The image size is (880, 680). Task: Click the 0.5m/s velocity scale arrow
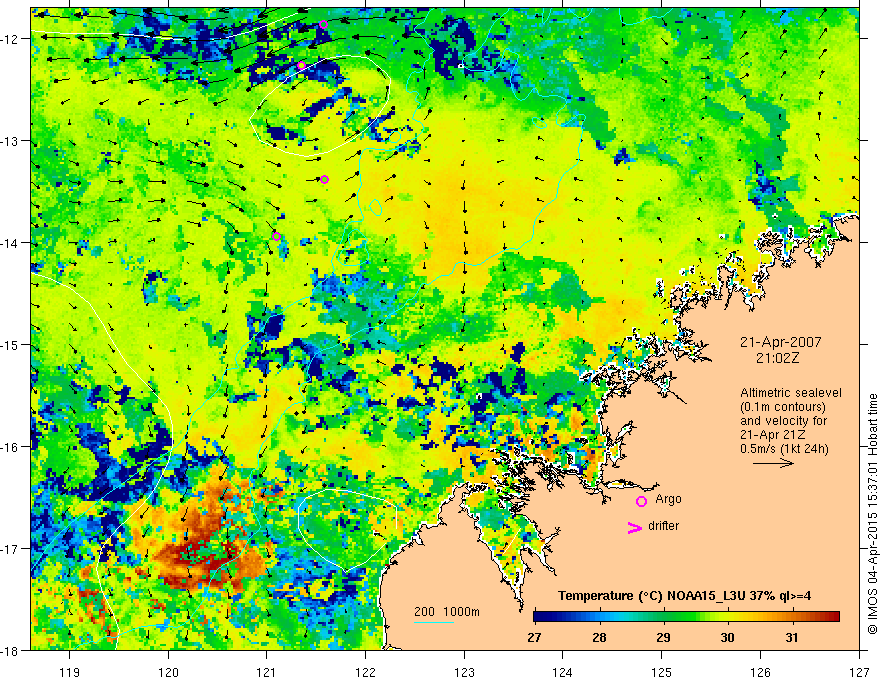coord(773,463)
